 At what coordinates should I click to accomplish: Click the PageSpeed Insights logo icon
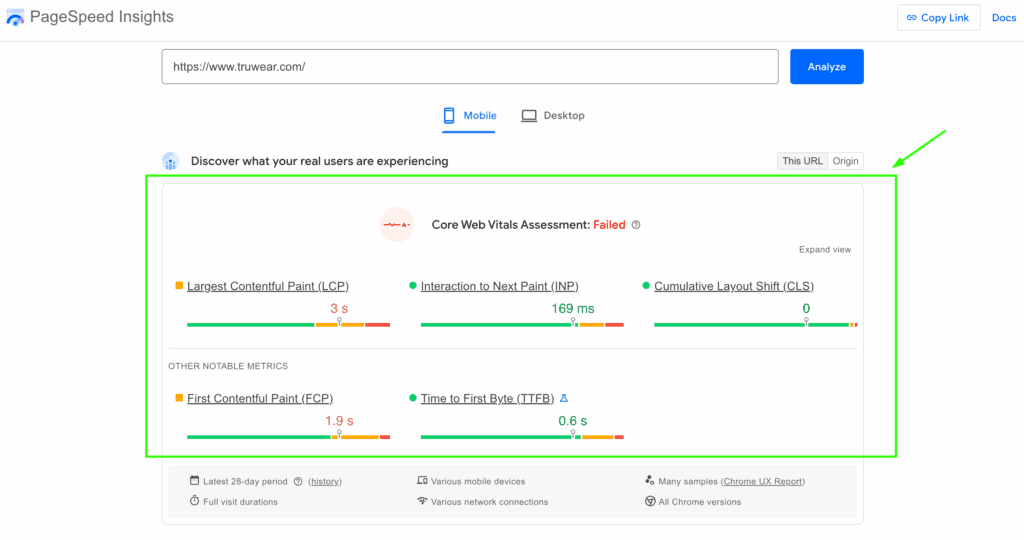point(15,17)
